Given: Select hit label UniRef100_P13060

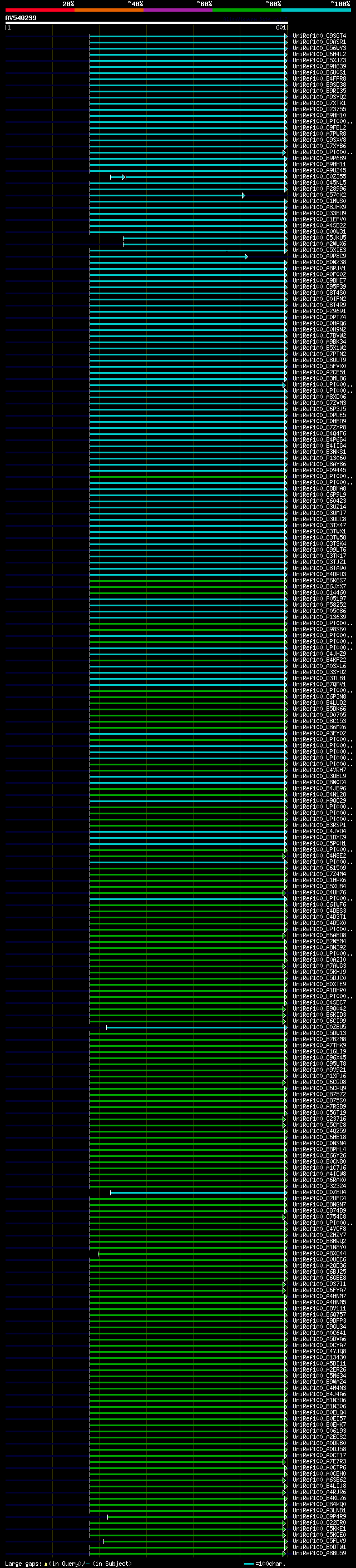Looking at the screenshot, I should 319,458.
